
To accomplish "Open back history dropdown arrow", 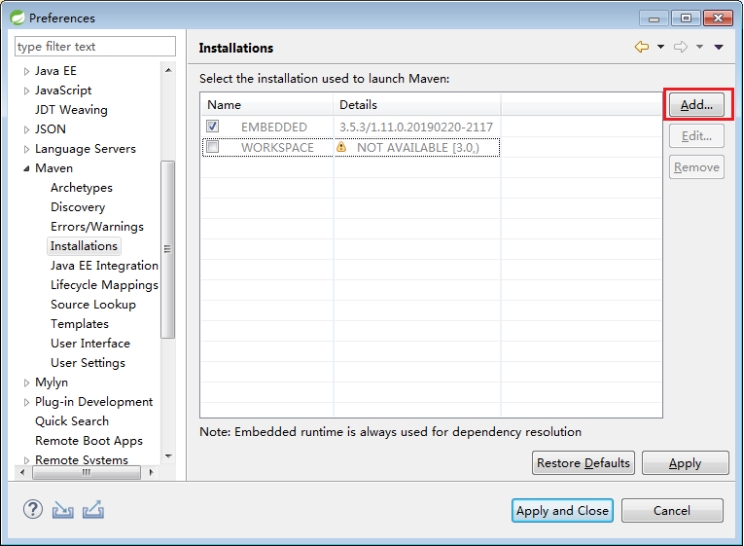I will (660, 46).
